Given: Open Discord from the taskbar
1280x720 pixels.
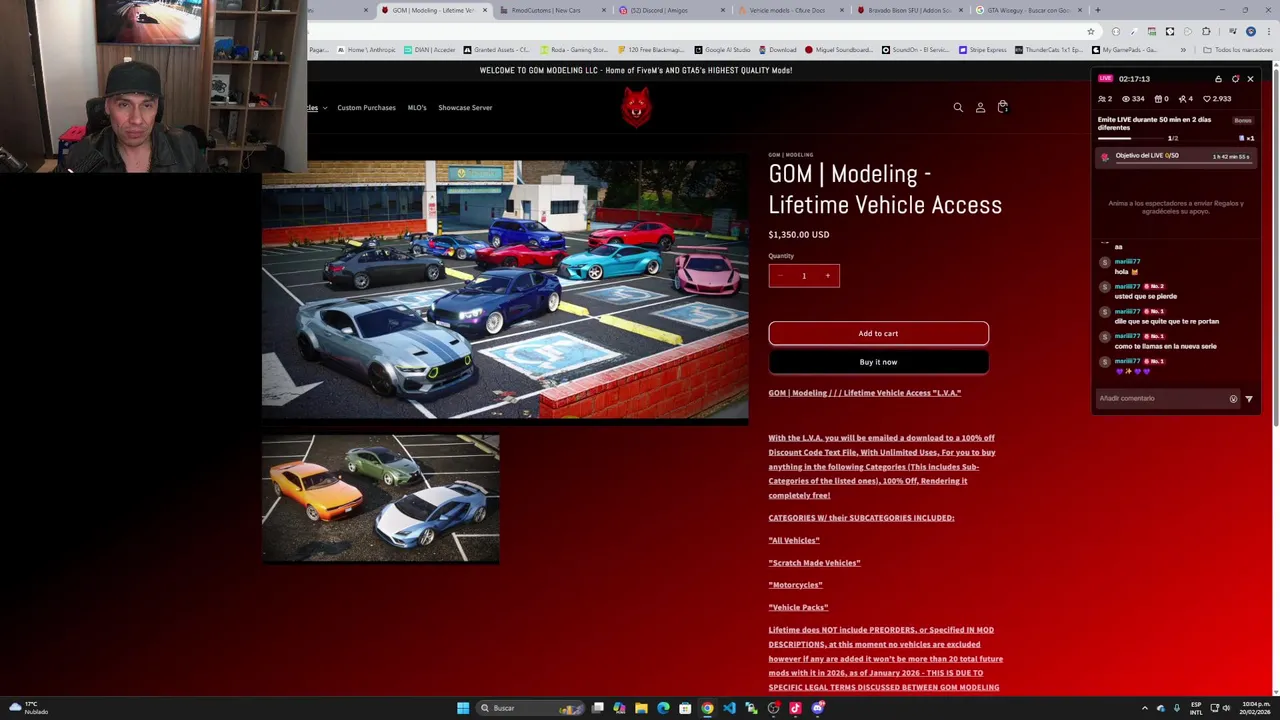Looking at the screenshot, I should [x=817, y=708].
